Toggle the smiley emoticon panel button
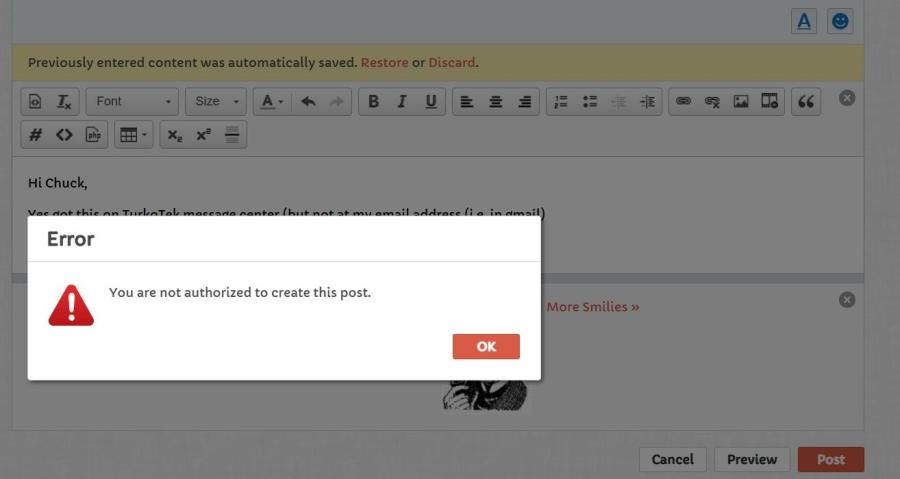 click(840, 21)
